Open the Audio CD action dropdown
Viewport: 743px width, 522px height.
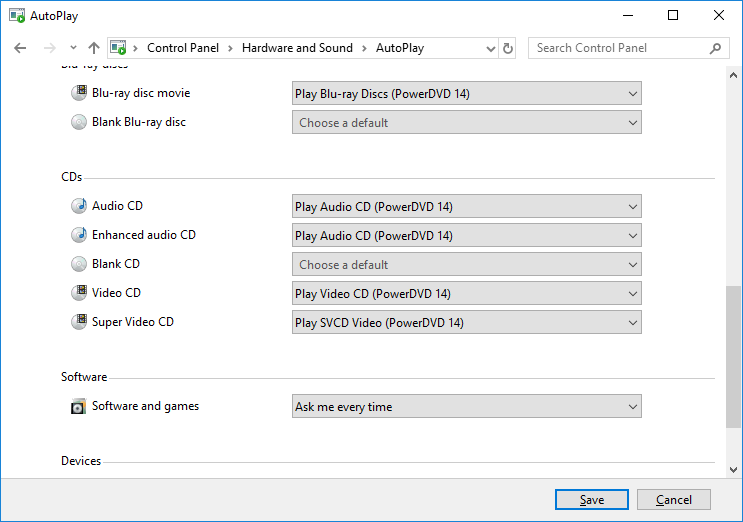point(467,206)
